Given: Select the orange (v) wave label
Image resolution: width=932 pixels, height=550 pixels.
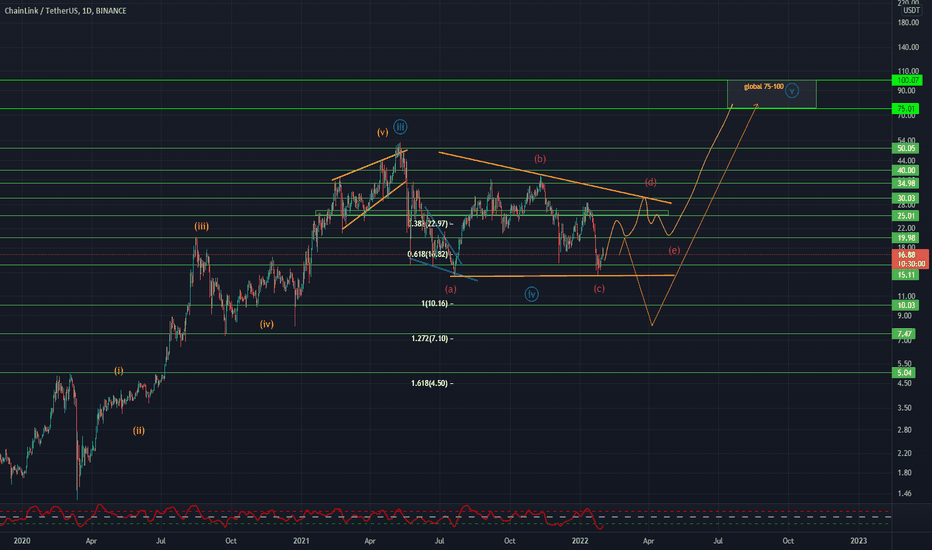Looking at the screenshot, I should coord(383,132).
